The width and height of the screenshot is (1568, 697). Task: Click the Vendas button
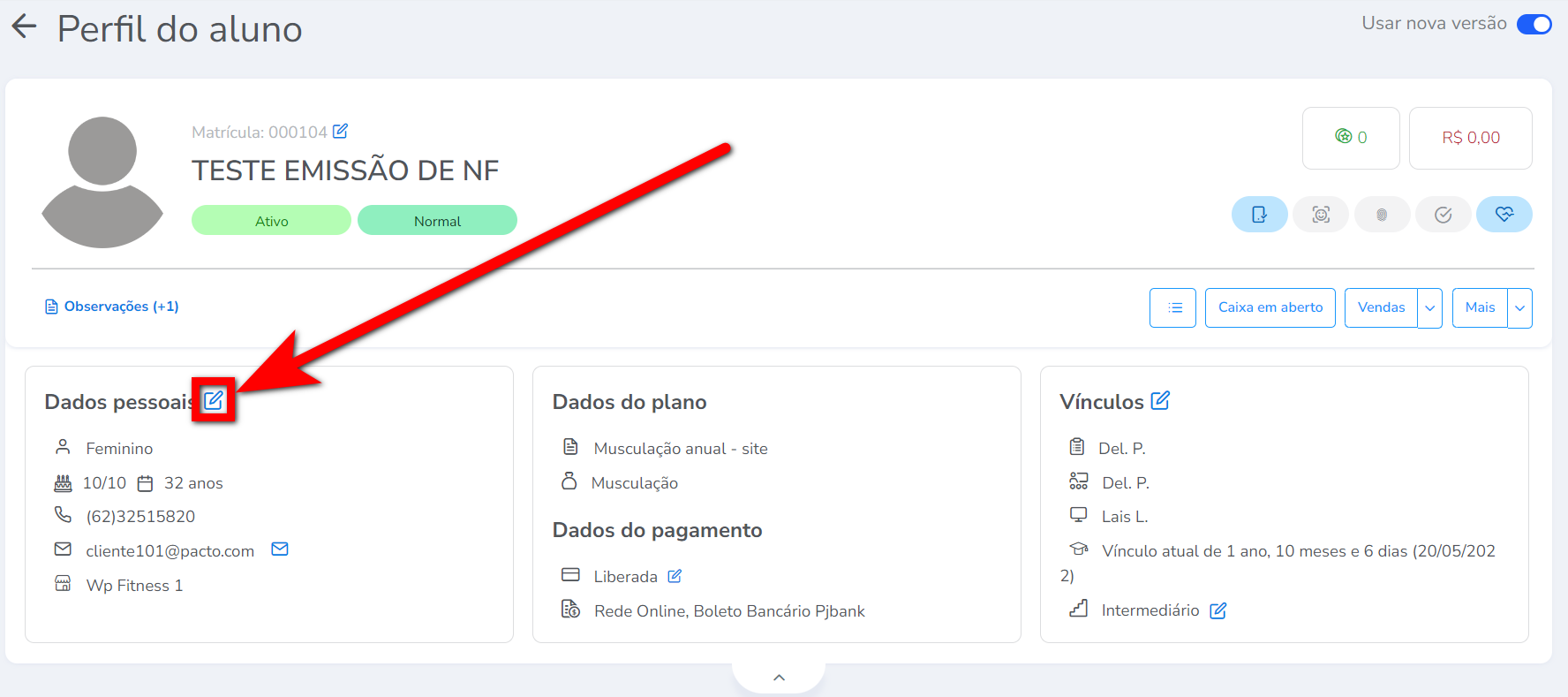tap(1381, 307)
